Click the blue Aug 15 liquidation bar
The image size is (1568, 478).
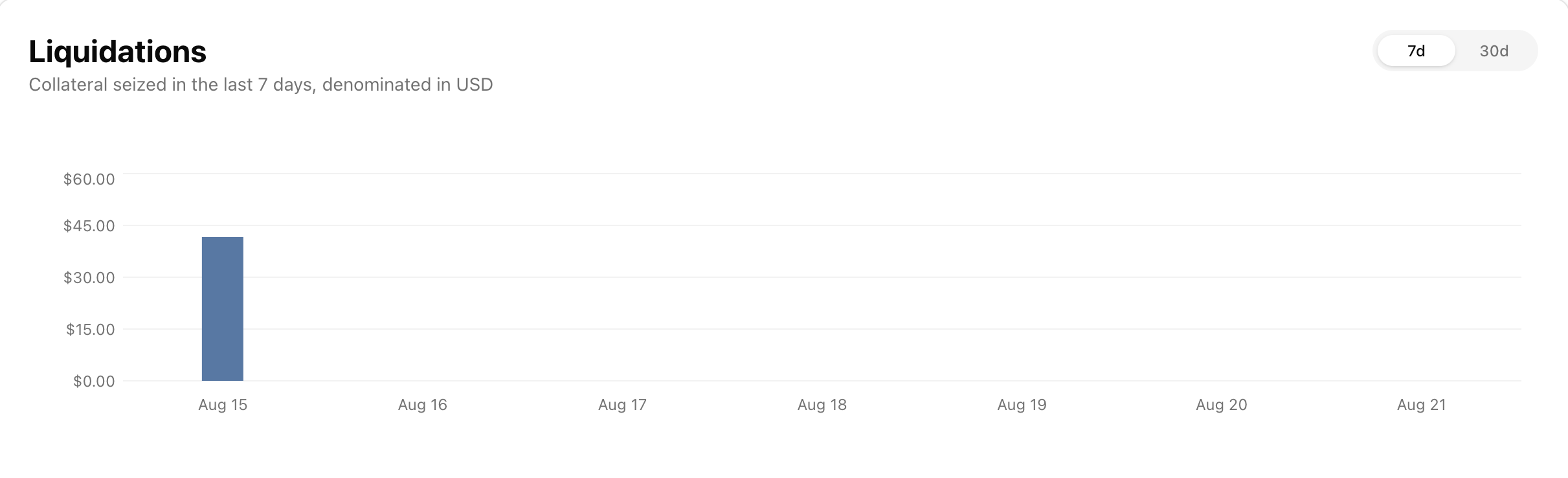(222, 309)
